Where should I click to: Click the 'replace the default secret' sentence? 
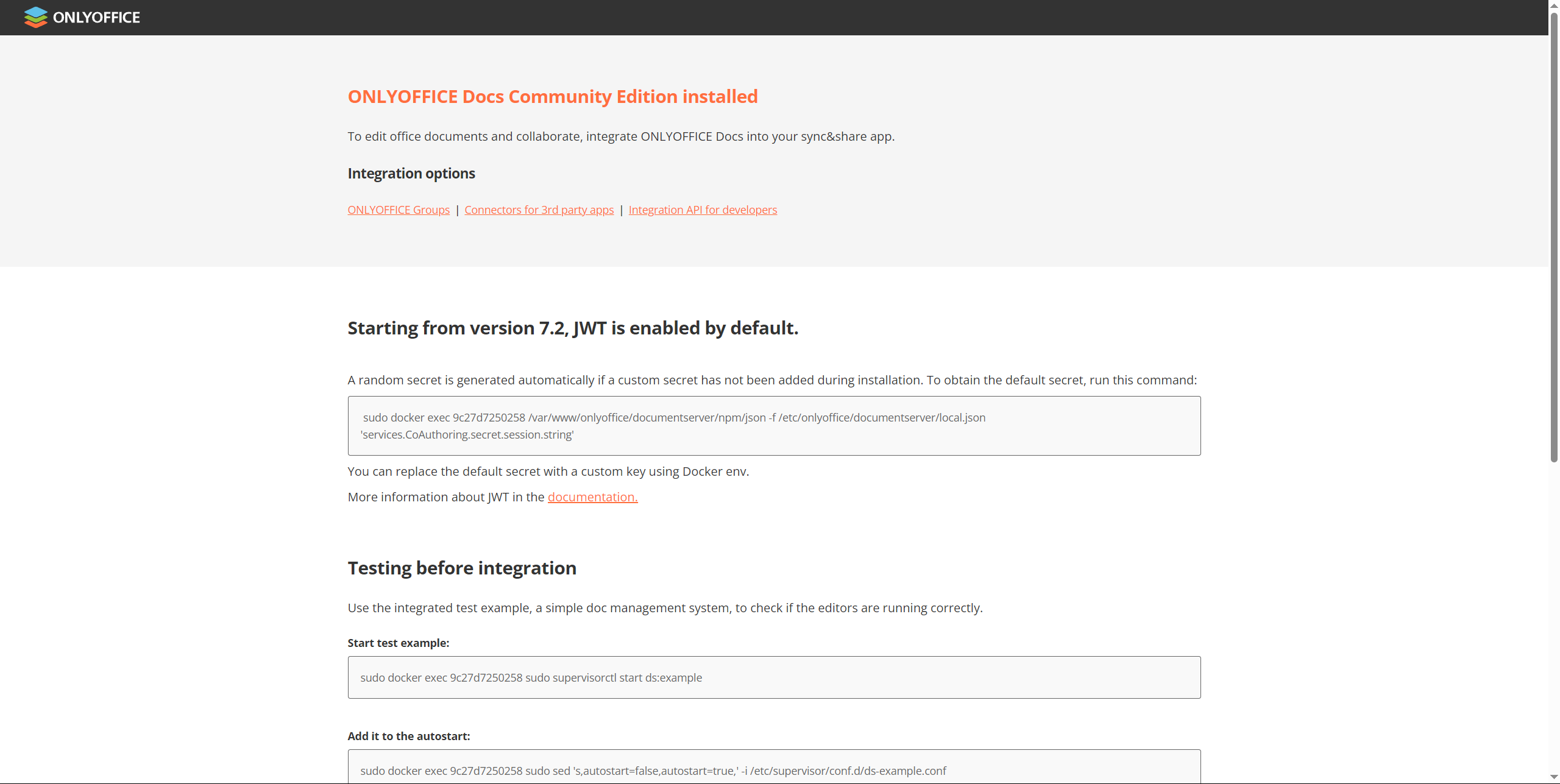(x=548, y=471)
